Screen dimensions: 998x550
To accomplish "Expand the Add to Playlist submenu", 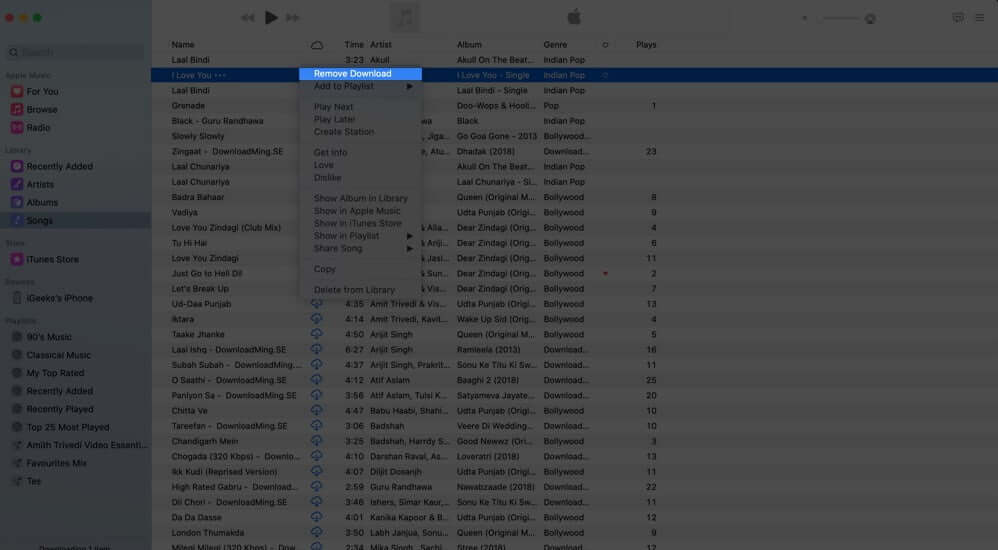I will pos(360,87).
